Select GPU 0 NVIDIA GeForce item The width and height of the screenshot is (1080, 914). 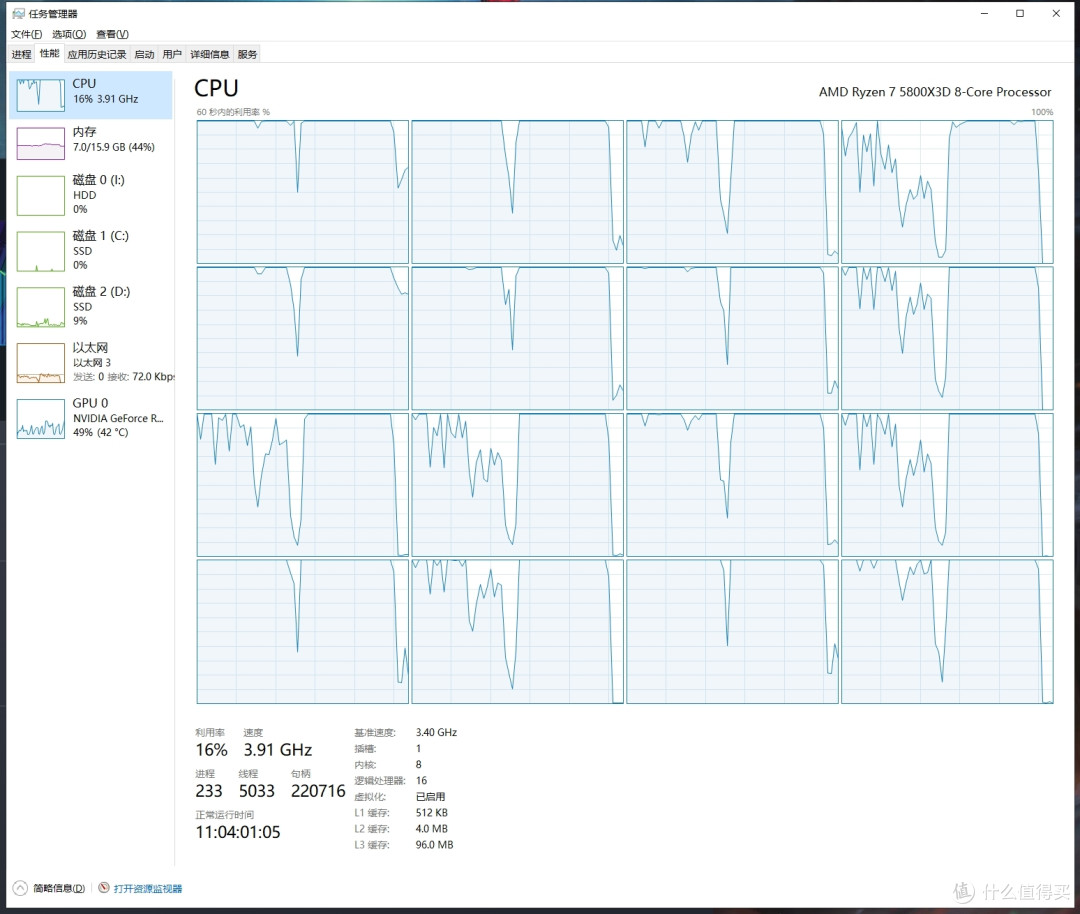(40, 418)
